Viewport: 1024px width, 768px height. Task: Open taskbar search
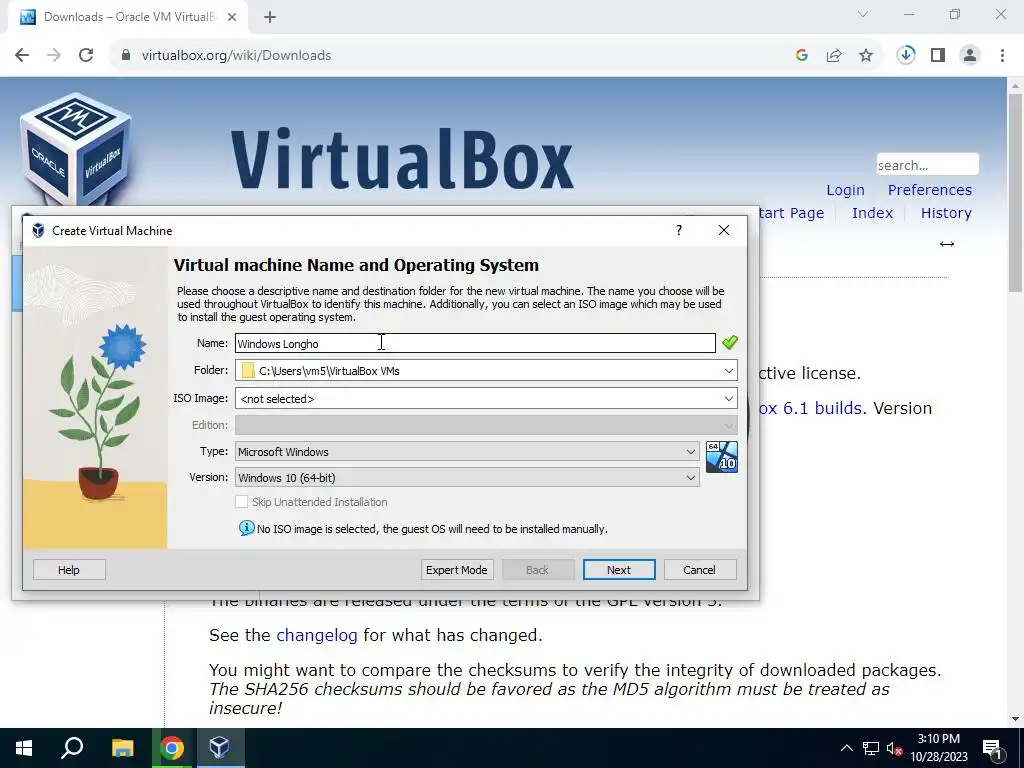point(72,748)
